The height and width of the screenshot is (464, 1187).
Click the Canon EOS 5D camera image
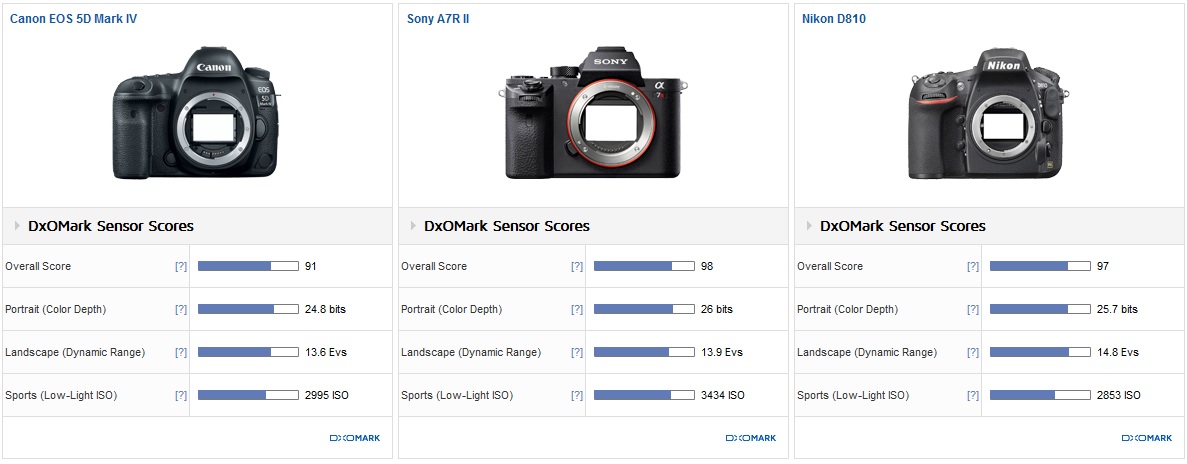[197, 113]
